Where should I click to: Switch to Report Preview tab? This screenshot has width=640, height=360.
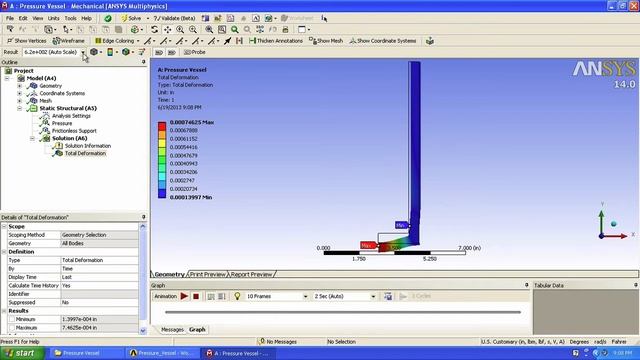251,274
